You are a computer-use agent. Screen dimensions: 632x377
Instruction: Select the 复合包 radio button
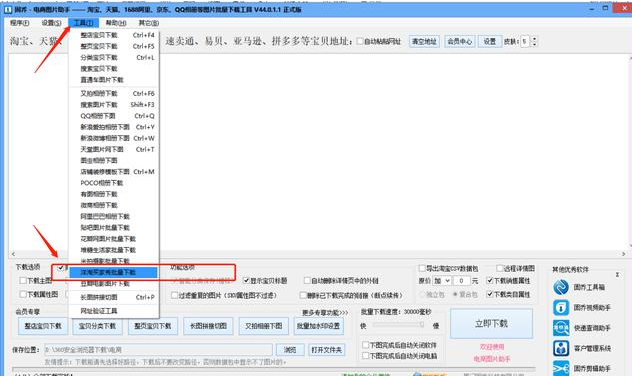(x=455, y=294)
